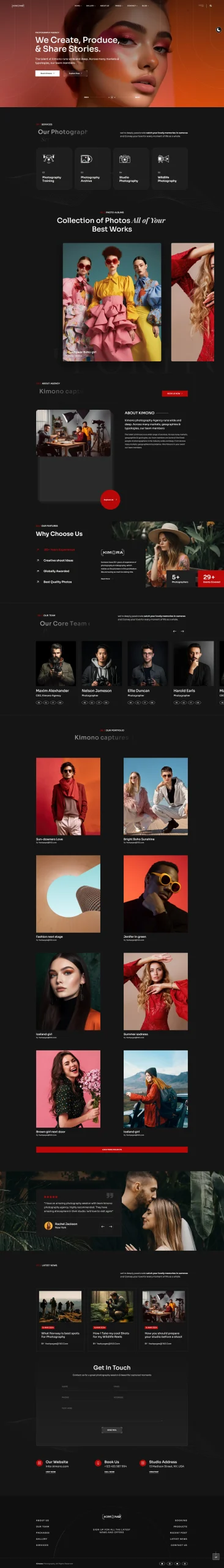Click the back-to-top button in the footer
Viewport: 224px width, 1568px height.
[x=215, y=1556]
